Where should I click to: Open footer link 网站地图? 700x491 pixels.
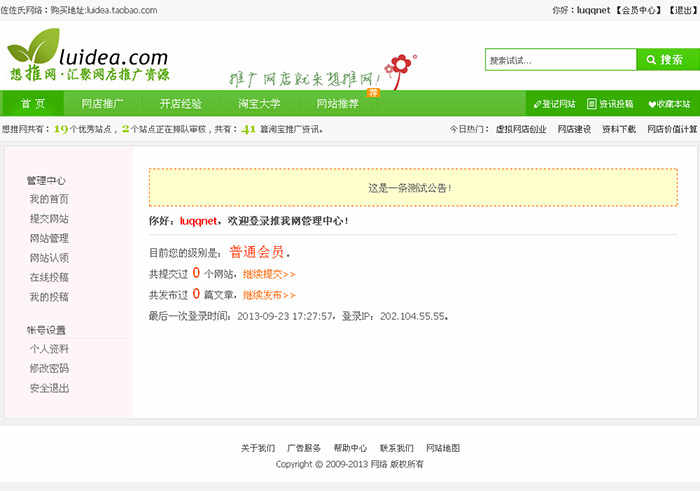(443, 448)
